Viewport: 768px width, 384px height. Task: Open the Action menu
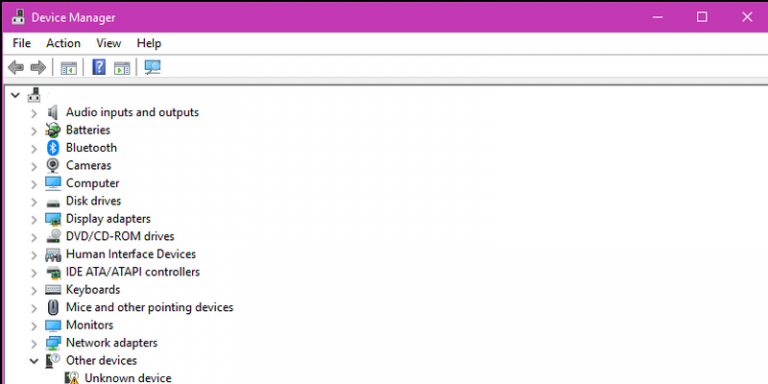(63, 43)
